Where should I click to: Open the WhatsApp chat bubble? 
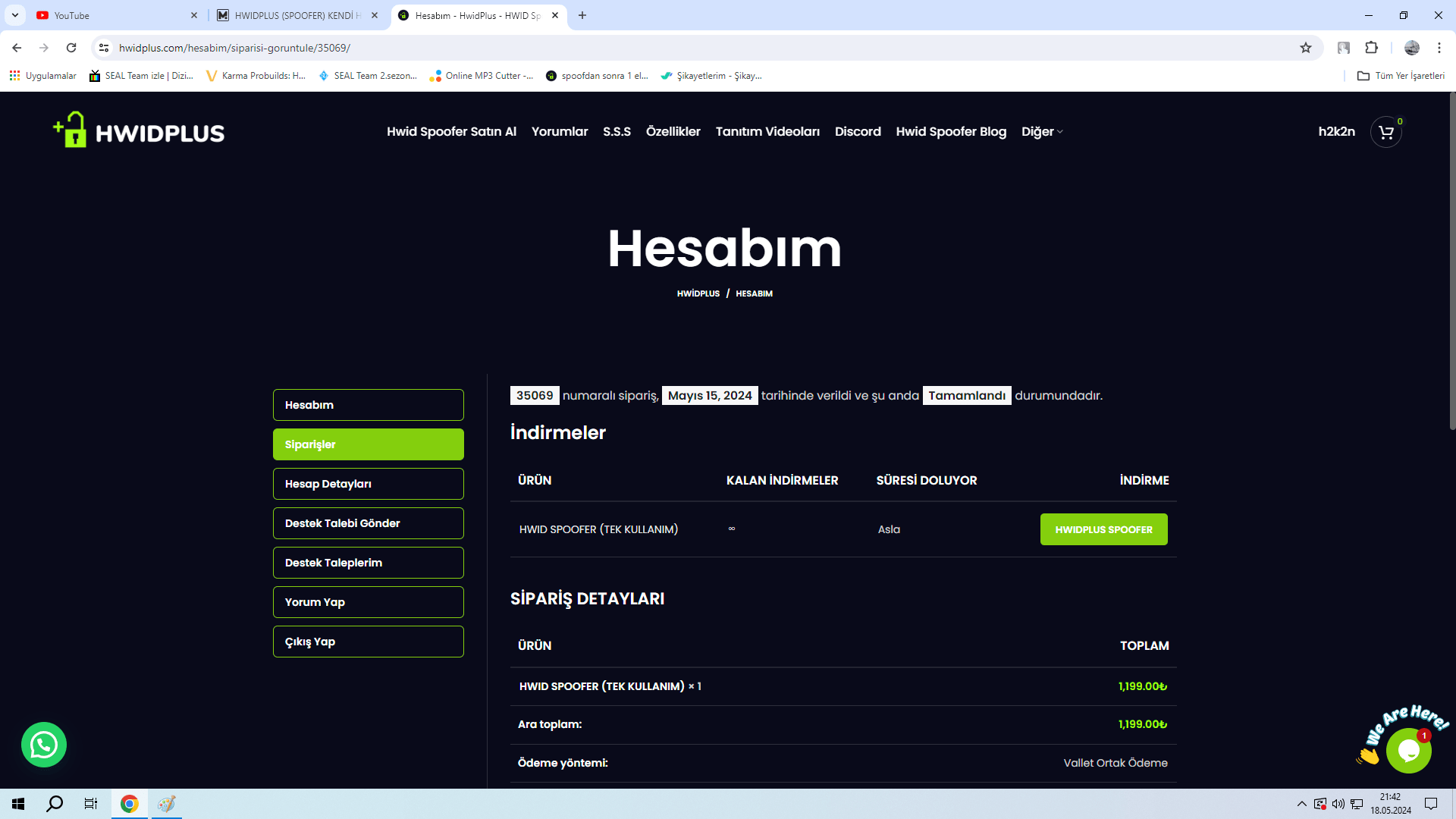pos(44,745)
